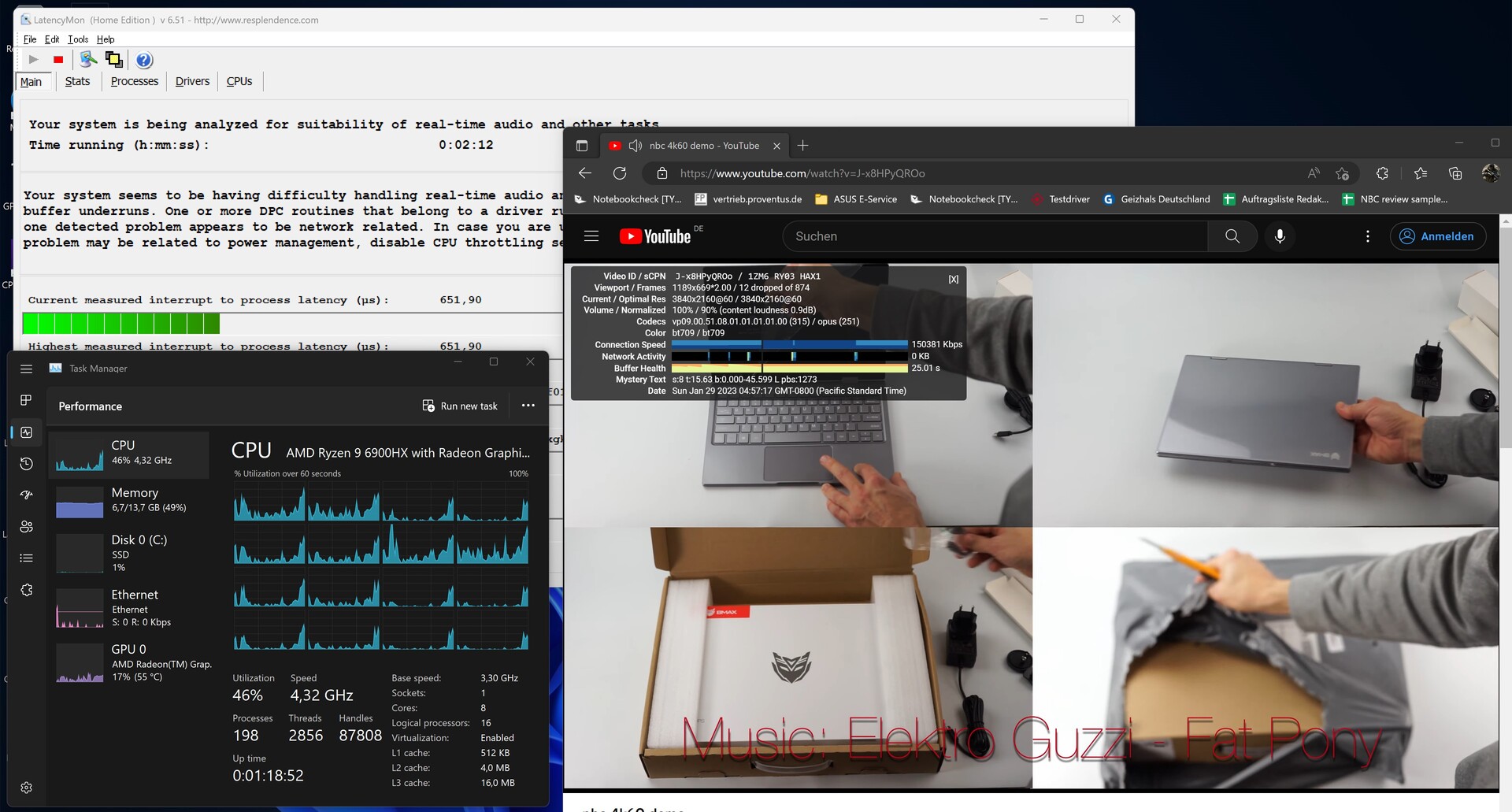Image resolution: width=1512 pixels, height=812 pixels.
Task: Open the LatencyMon Tools menu
Action: click(x=78, y=39)
